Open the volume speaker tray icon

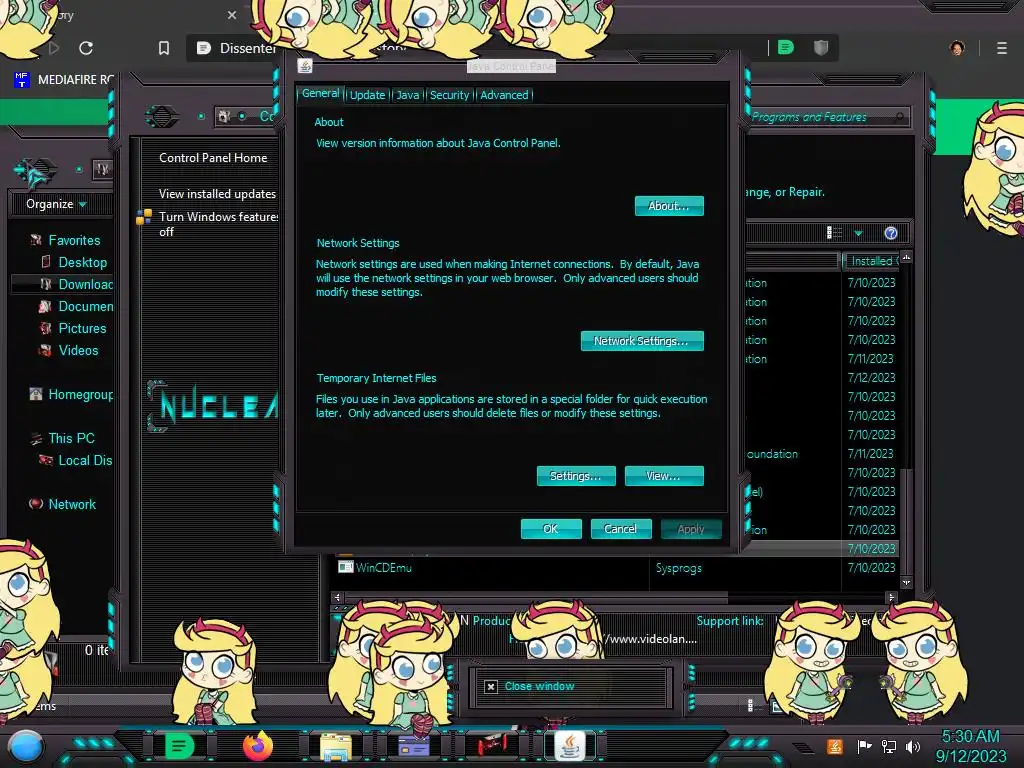[x=913, y=746]
